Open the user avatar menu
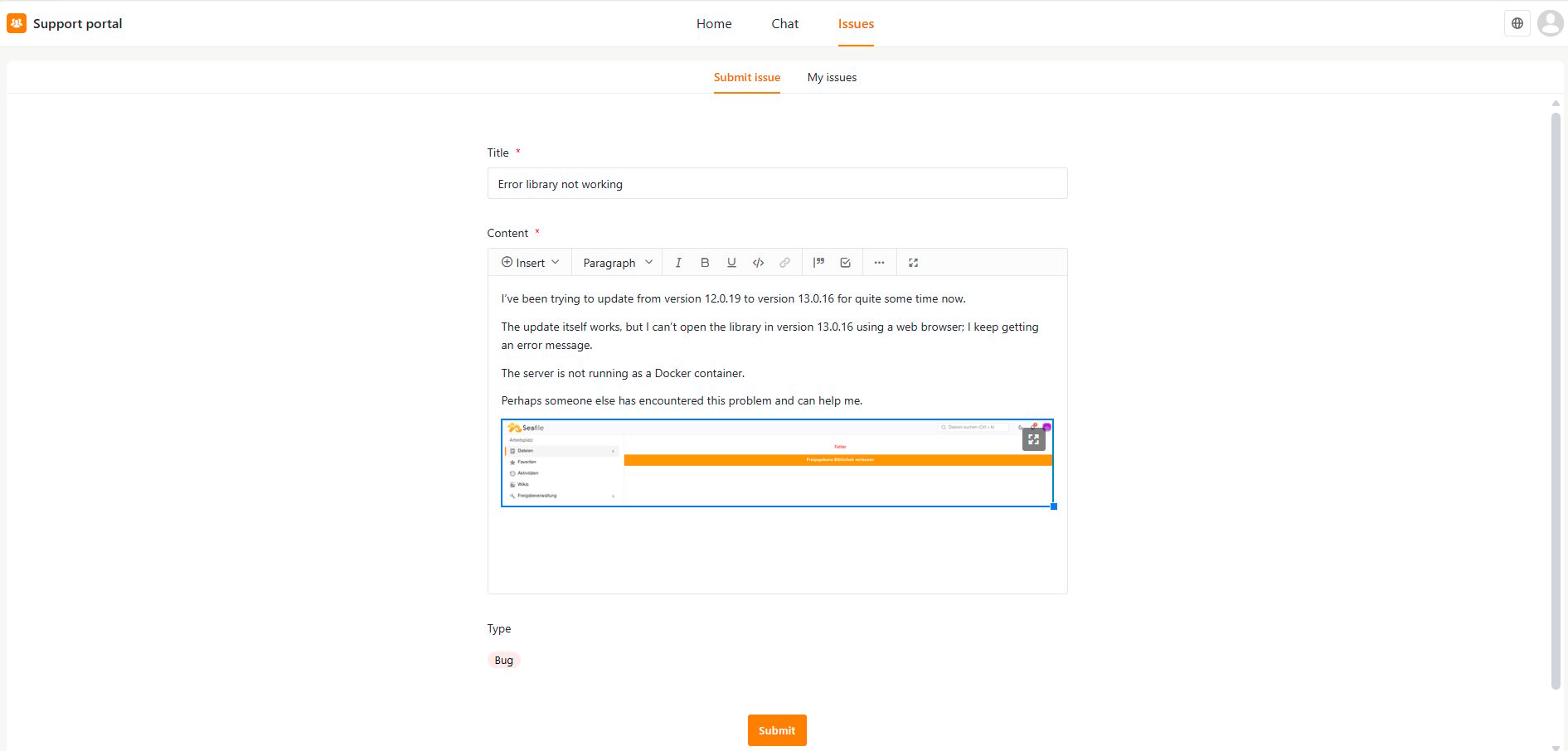1568x751 pixels. (1551, 23)
